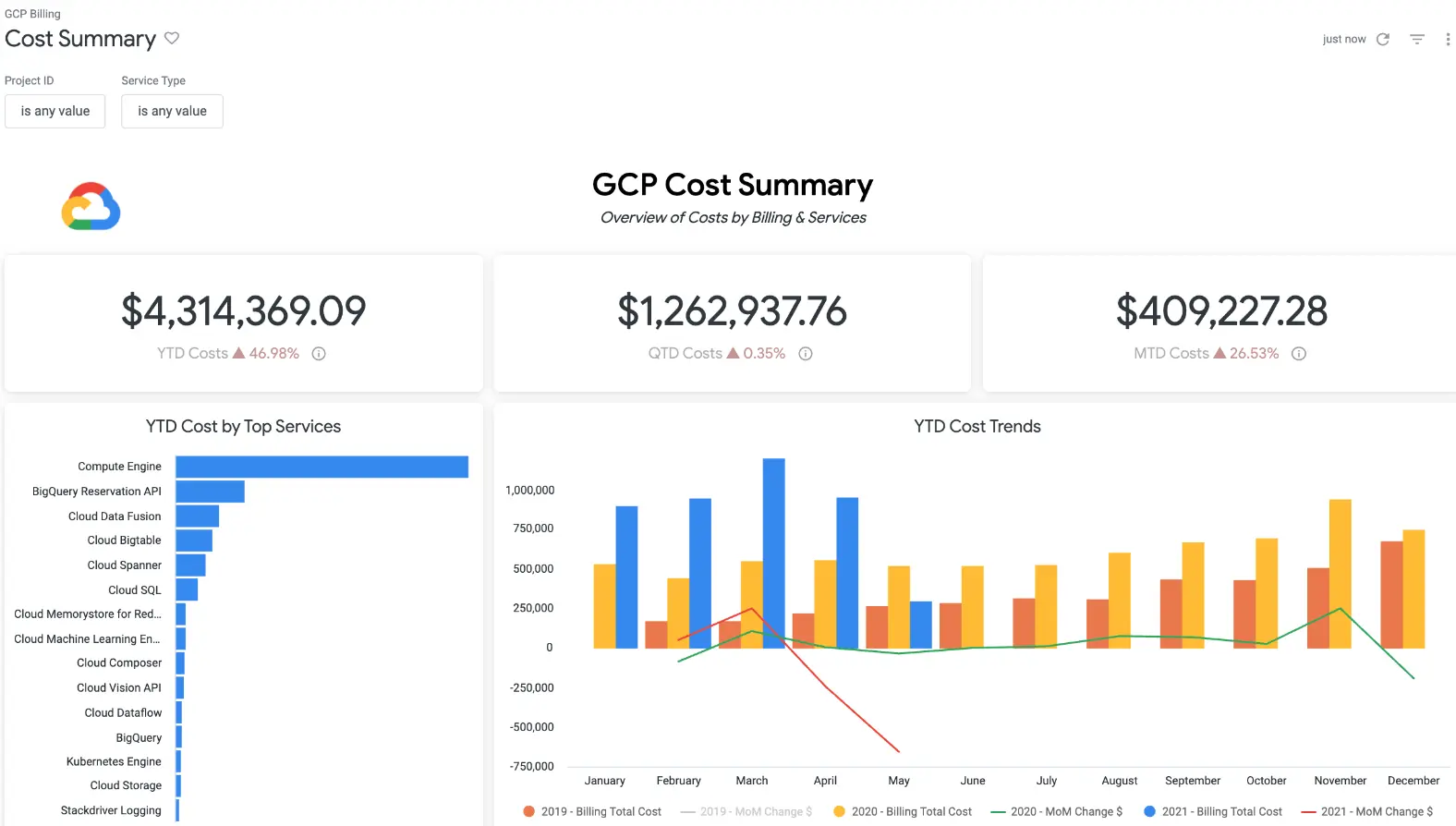
Task: Click the Cloud Vision API service label
Action: 119,687
